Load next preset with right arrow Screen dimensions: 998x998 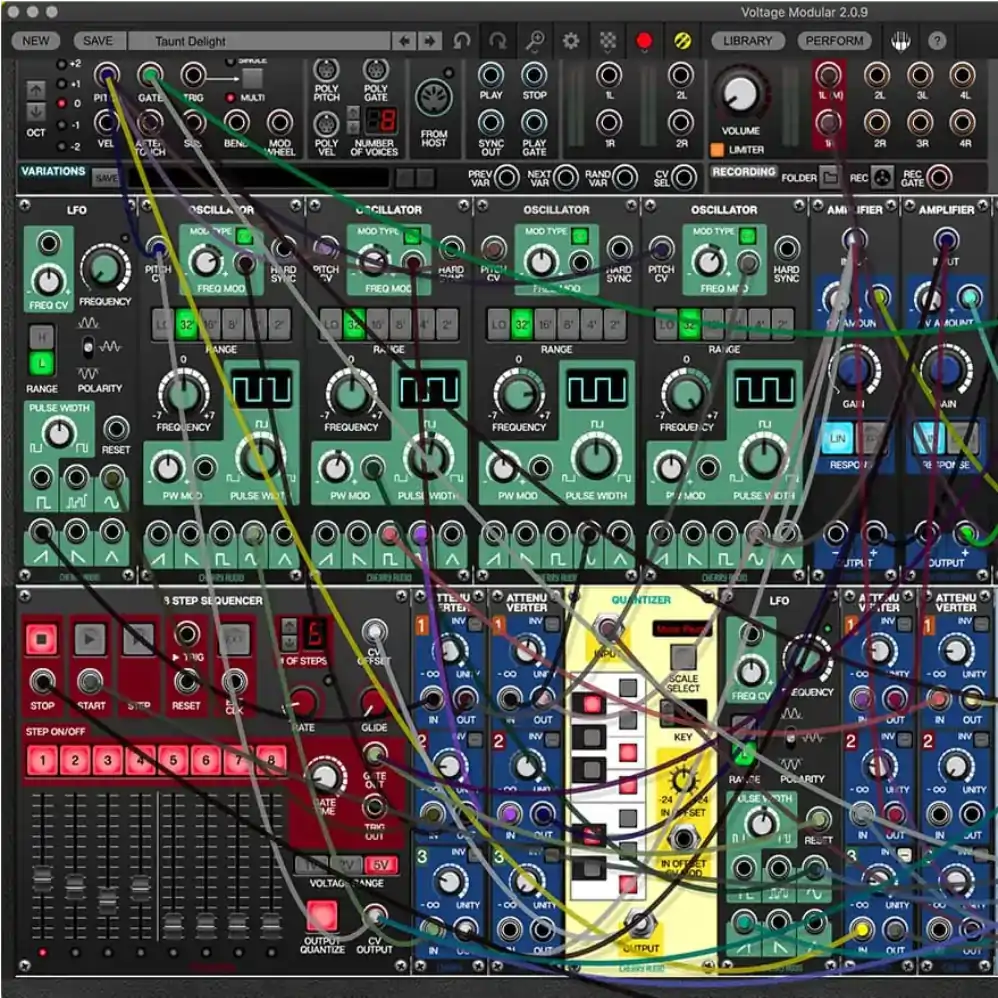coord(430,41)
